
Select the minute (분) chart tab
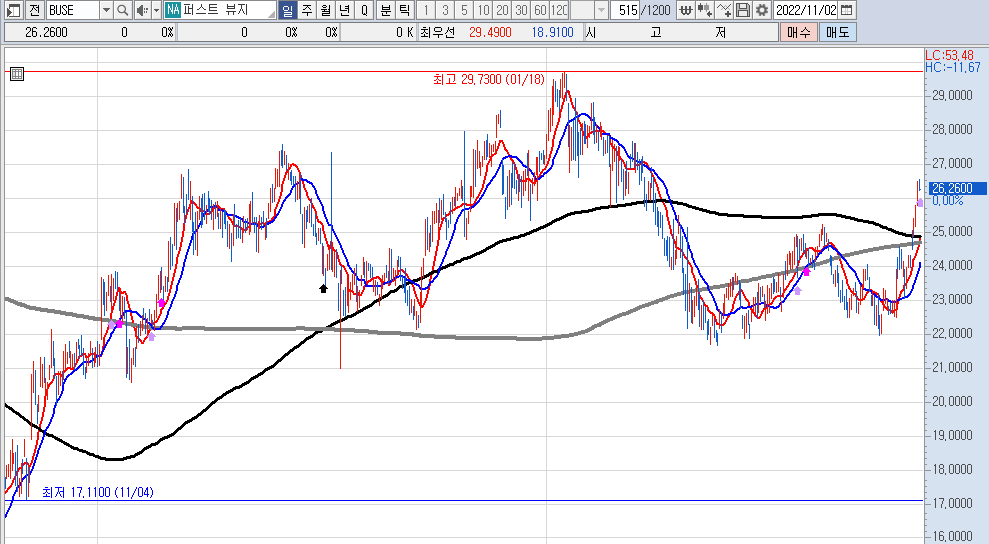385,10
